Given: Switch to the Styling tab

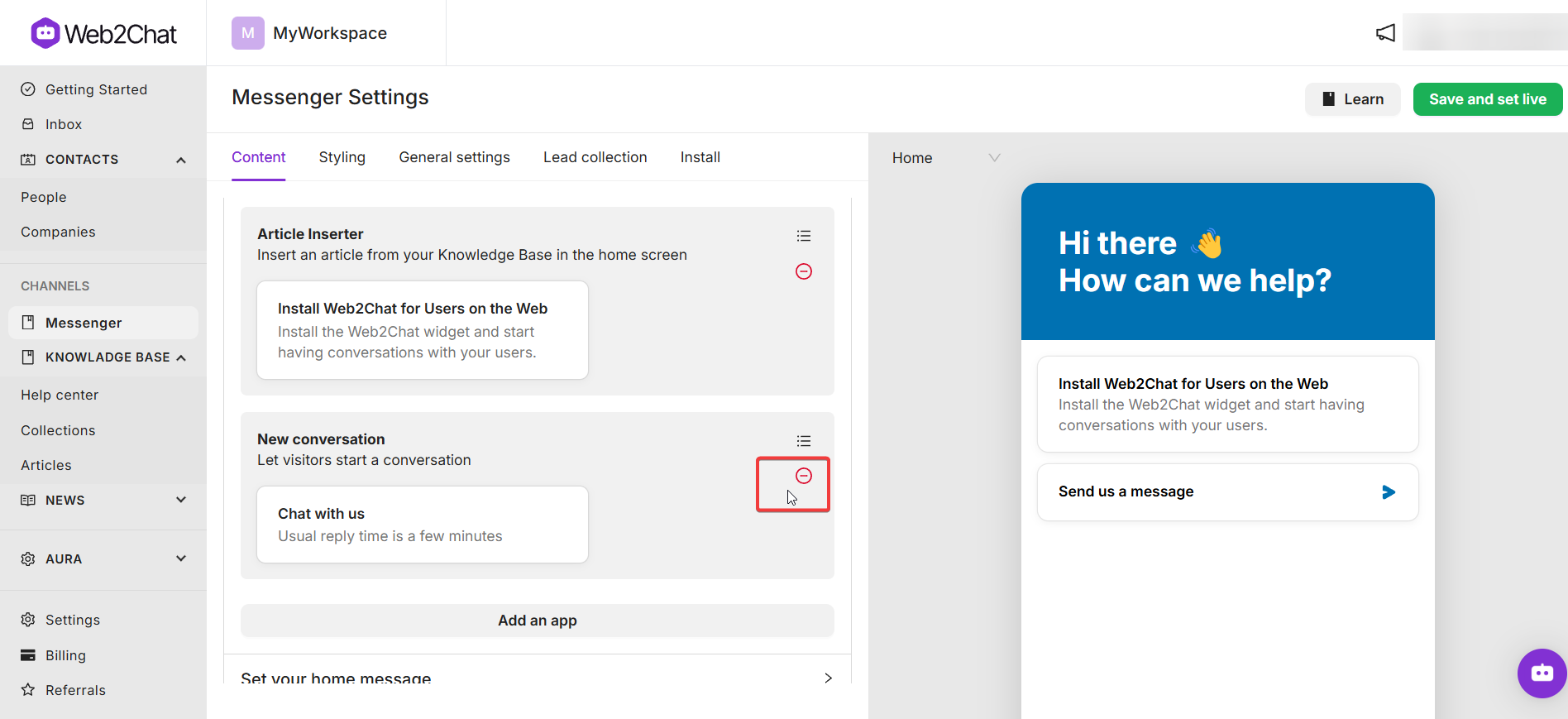Looking at the screenshot, I should (342, 157).
